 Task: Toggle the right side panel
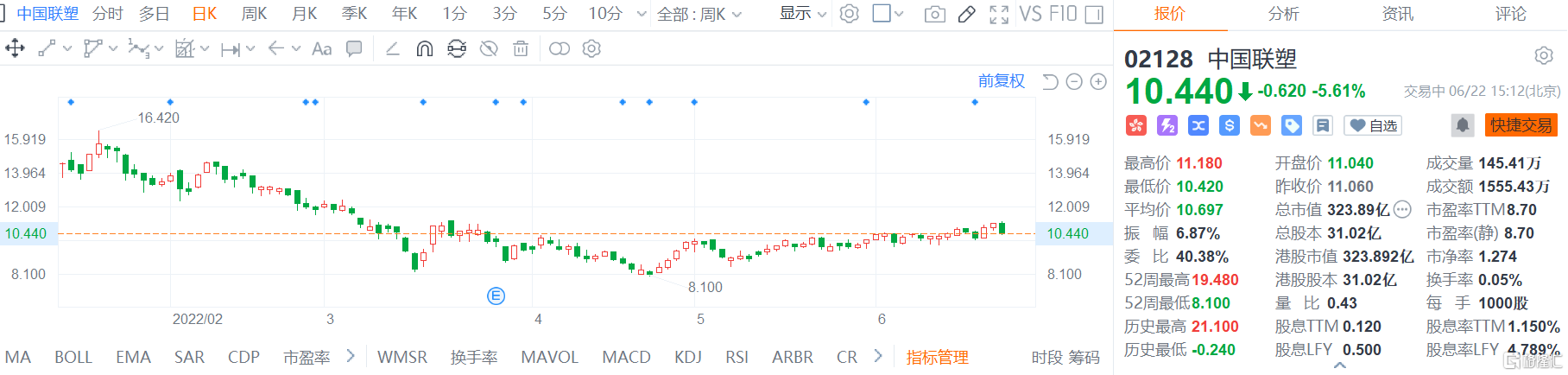pos(1094,14)
